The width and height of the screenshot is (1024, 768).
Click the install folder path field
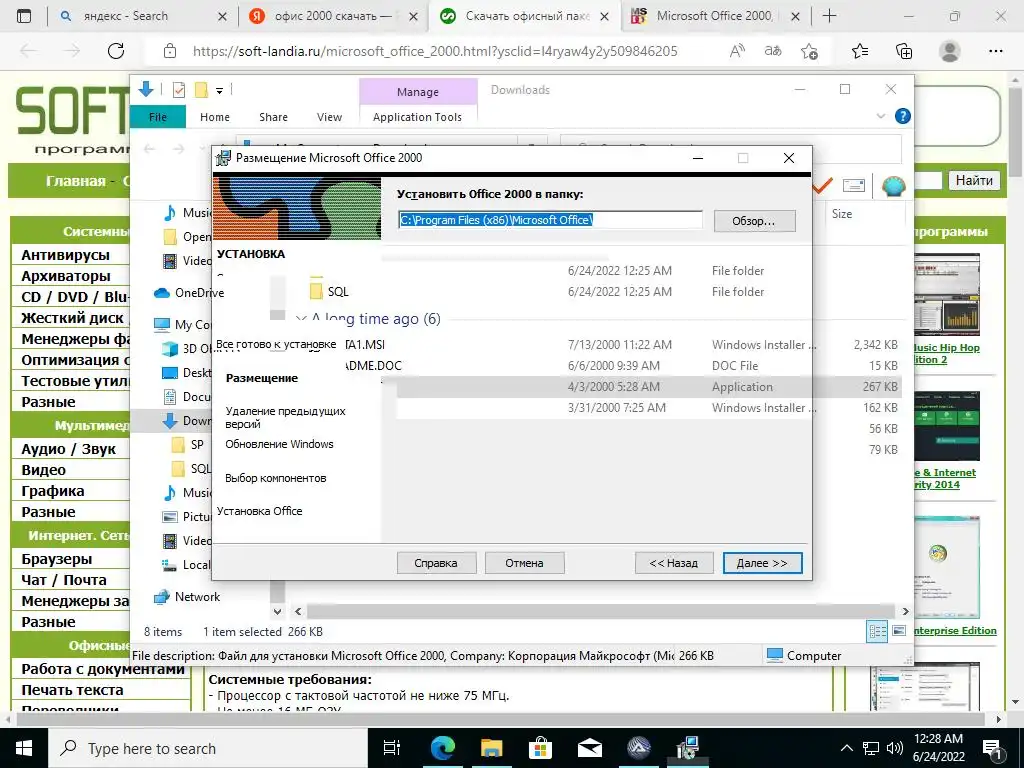click(550, 220)
